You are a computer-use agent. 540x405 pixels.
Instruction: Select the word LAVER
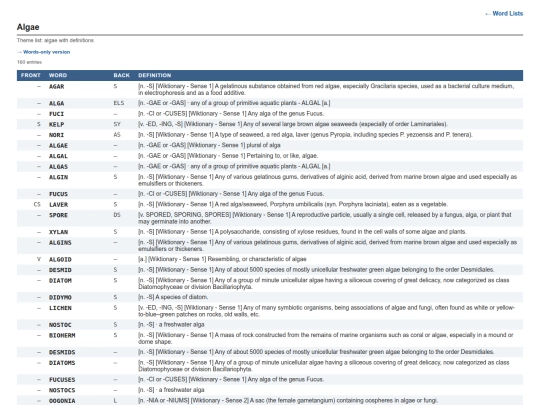click(59, 205)
